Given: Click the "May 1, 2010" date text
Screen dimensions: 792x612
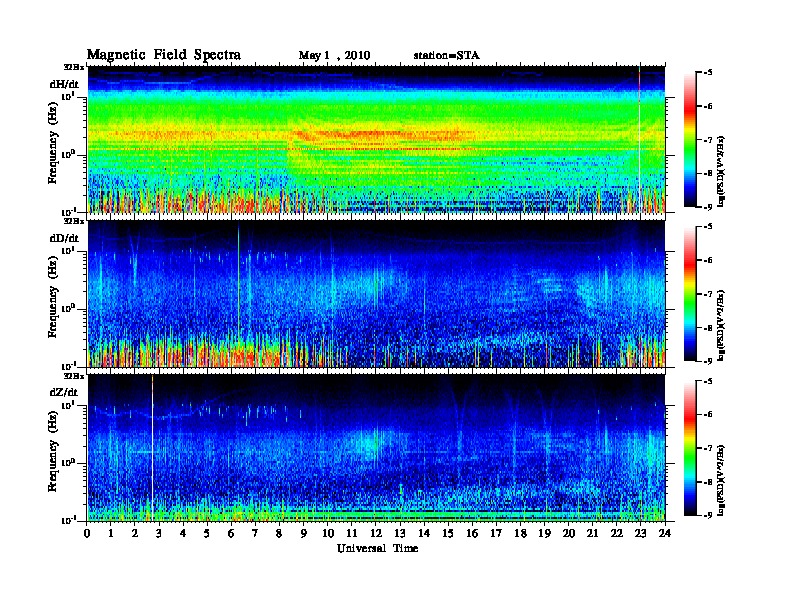Looking at the screenshot, I should point(334,56).
